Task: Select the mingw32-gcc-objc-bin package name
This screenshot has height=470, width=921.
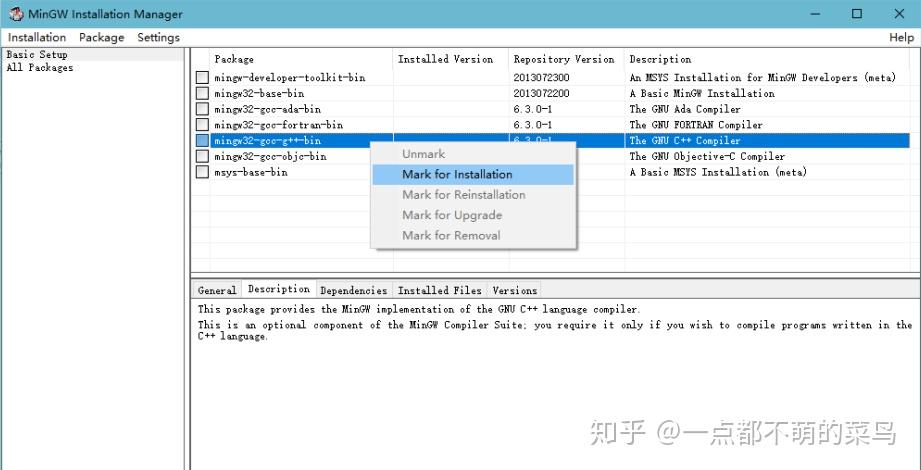Action: [x=270, y=156]
